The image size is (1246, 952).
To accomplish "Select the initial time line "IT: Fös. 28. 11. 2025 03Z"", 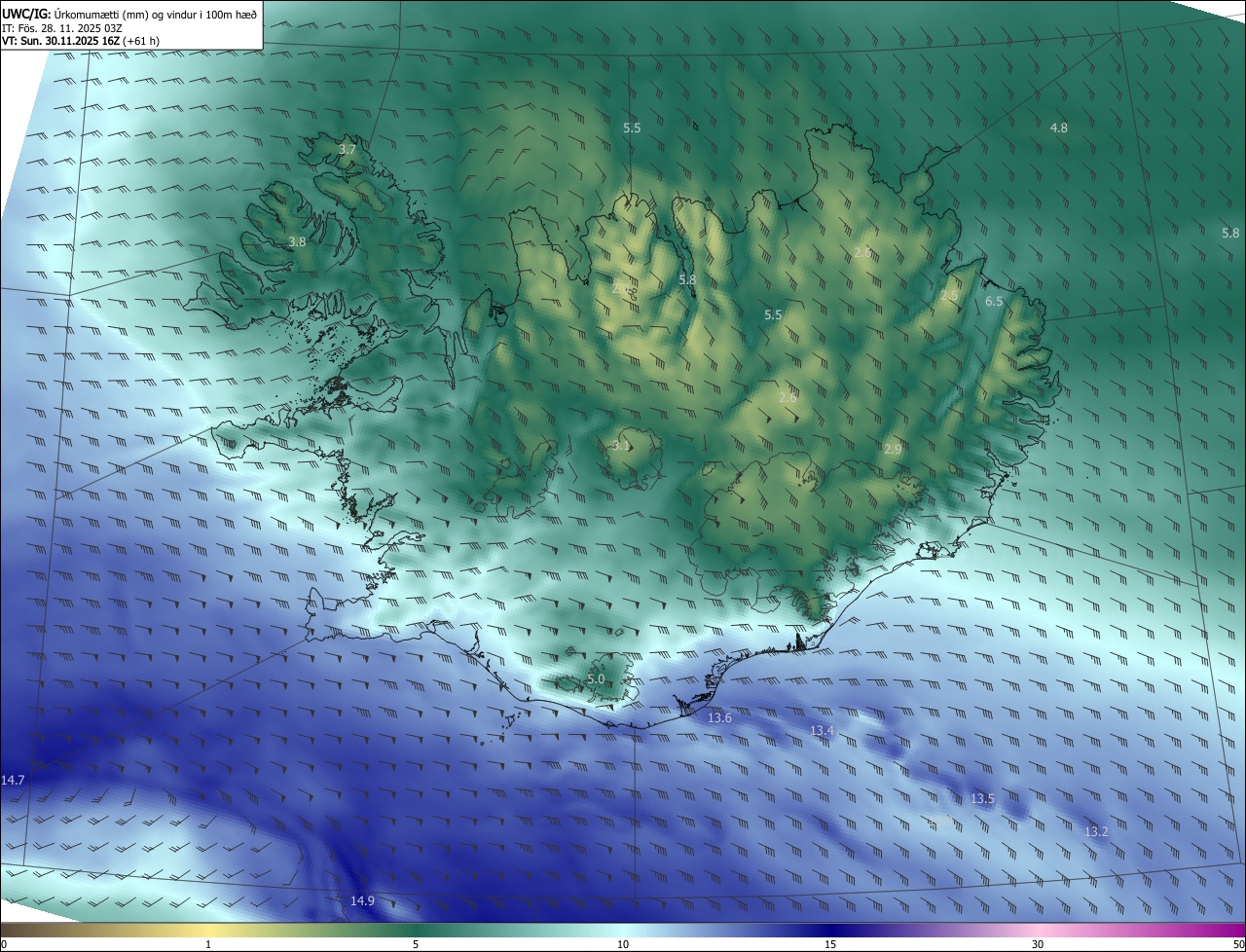I will coord(61,27).
